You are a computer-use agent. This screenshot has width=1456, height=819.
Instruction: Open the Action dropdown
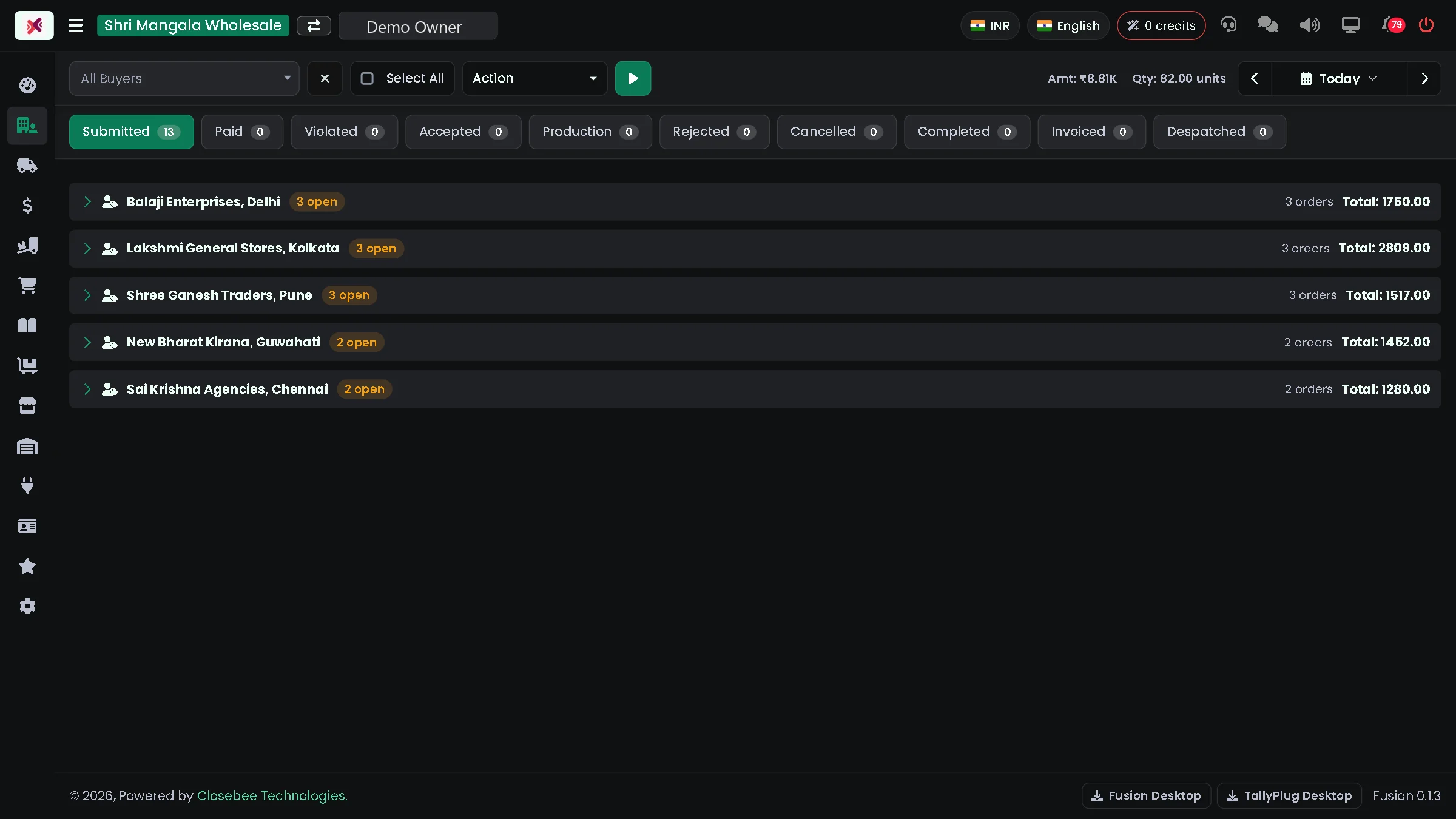coord(534,78)
